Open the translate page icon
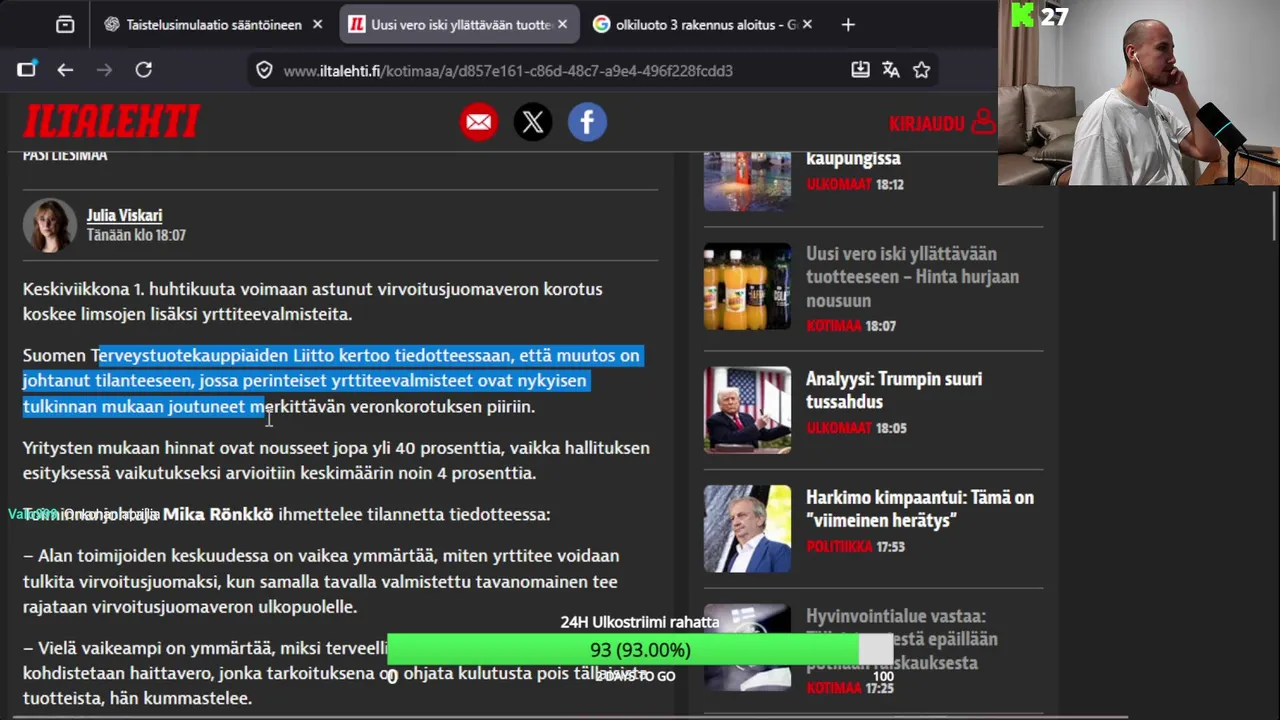This screenshot has height=720, width=1280. point(891,70)
